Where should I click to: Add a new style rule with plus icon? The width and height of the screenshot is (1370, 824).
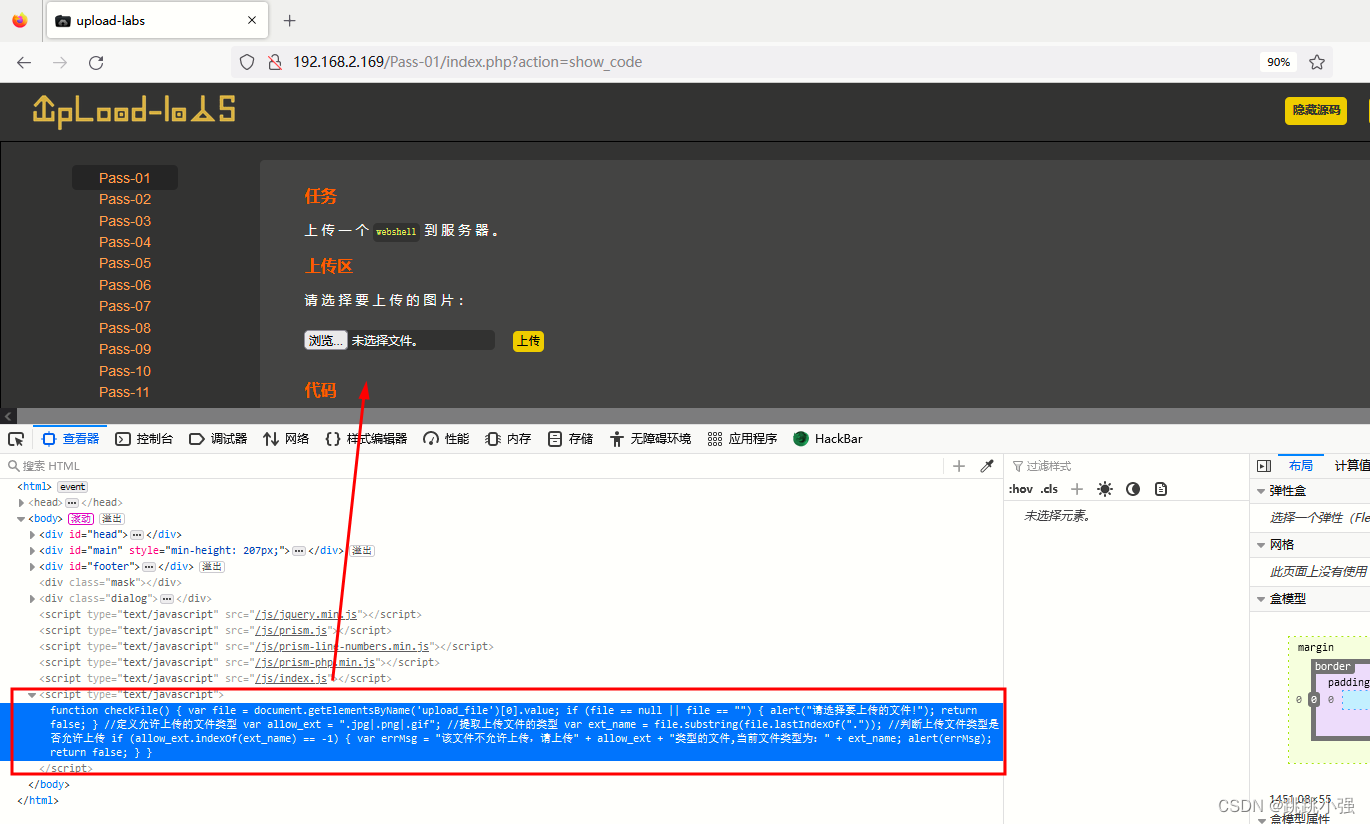pos(1077,489)
